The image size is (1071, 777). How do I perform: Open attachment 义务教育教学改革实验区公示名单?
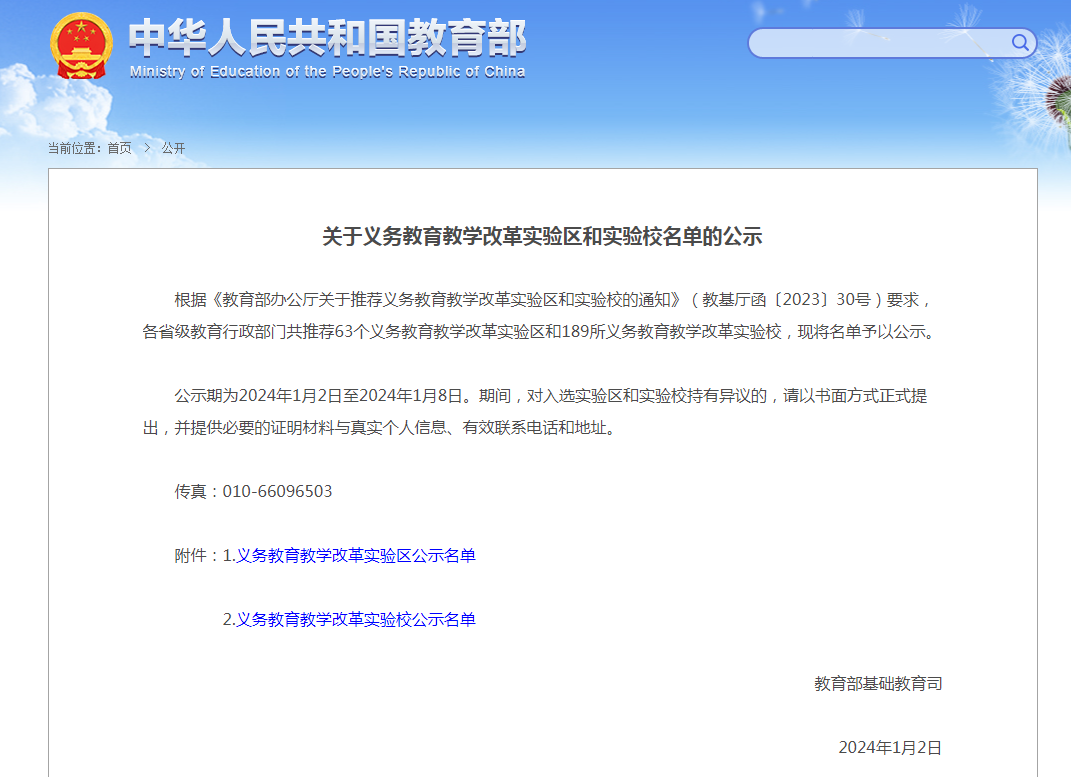(356, 556)
